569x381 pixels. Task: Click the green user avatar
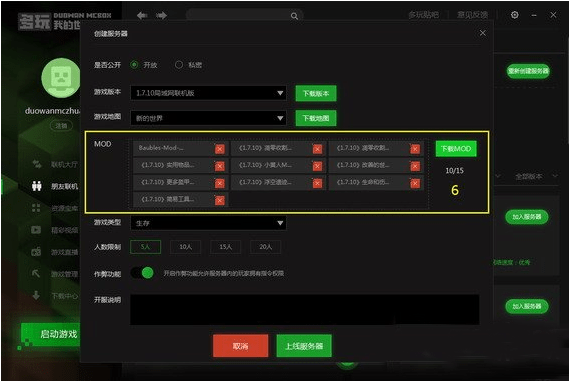tap(61, 77)
